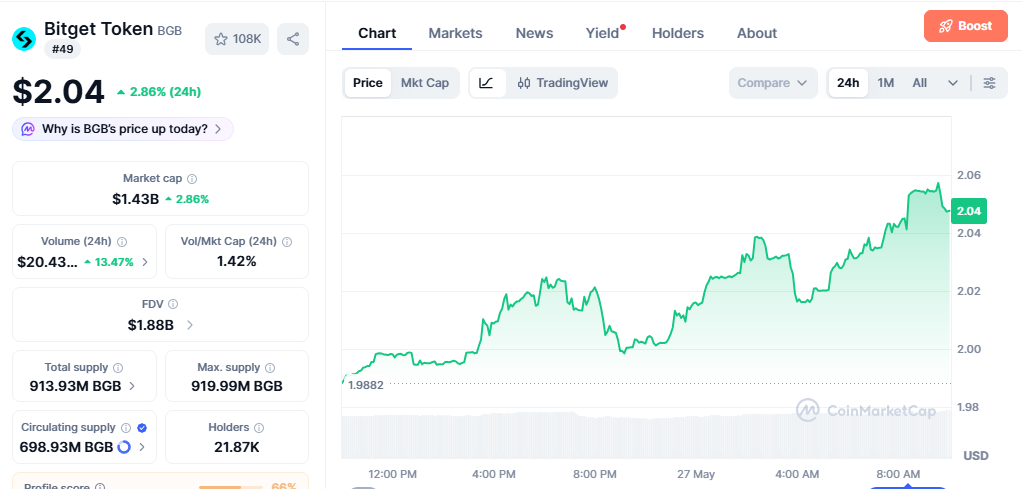1022x489 pixels.
Task: Click the #49 rank badge
Action: click(x=63, y=49)
